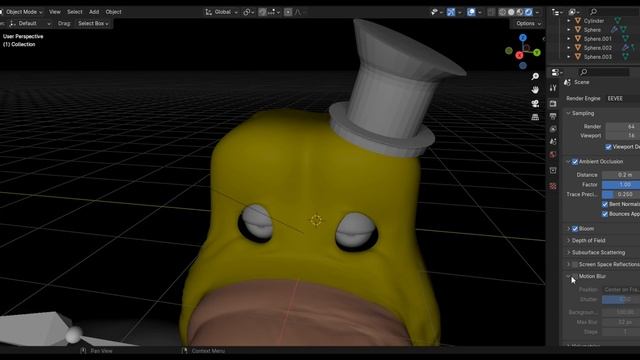Open the Render Engine EEVEE dropdown

pyautogui.click(x=622, y=98)
